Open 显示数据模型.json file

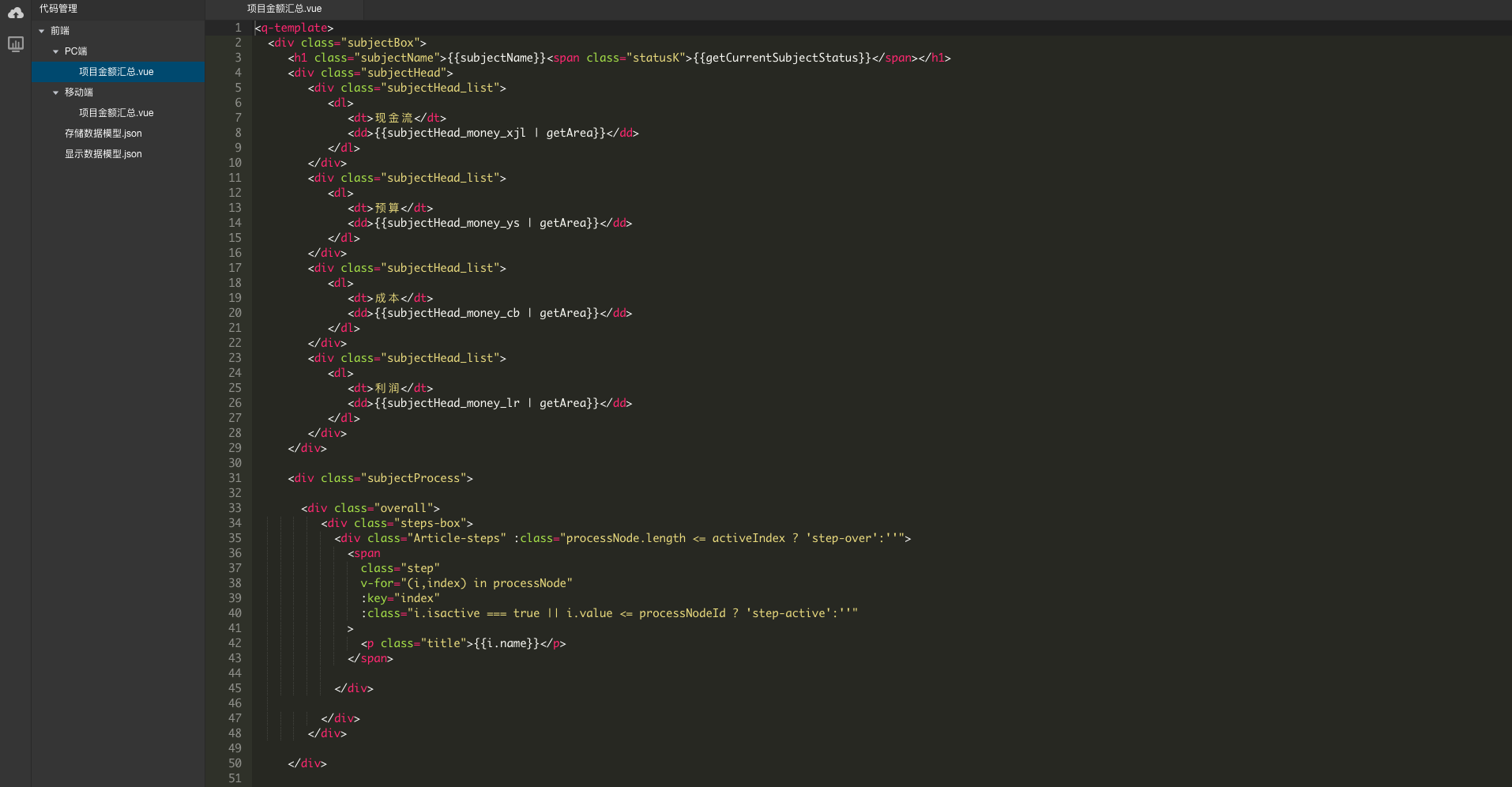[103, 154]
